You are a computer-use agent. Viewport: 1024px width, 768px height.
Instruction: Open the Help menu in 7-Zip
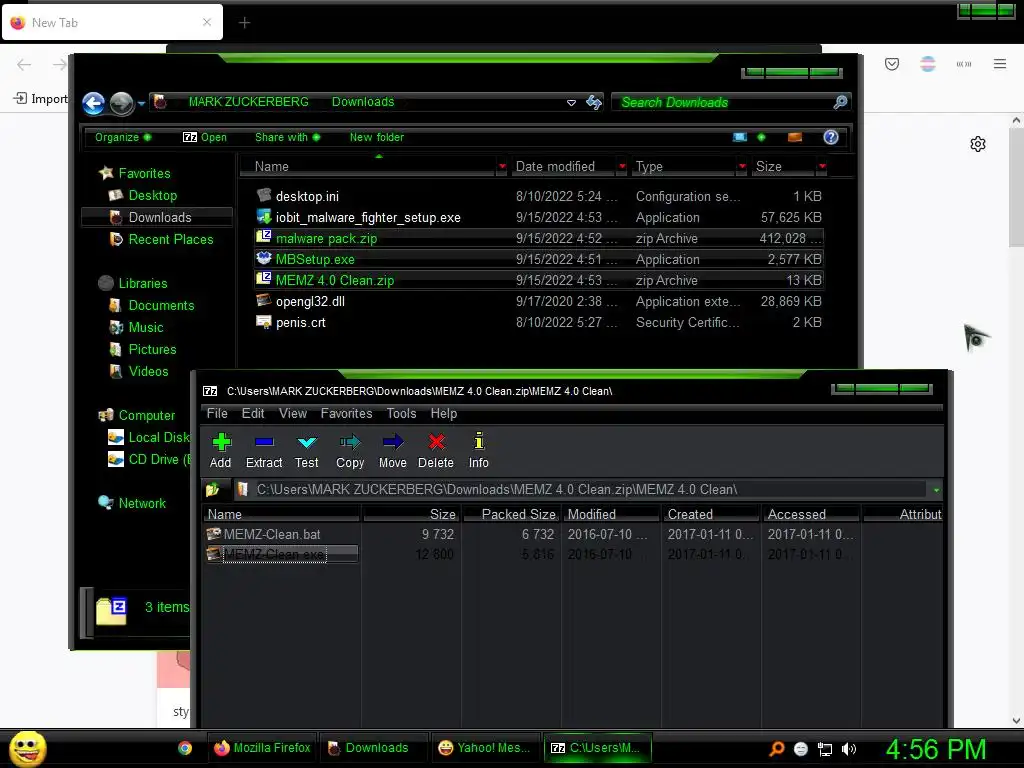point(443,413)
